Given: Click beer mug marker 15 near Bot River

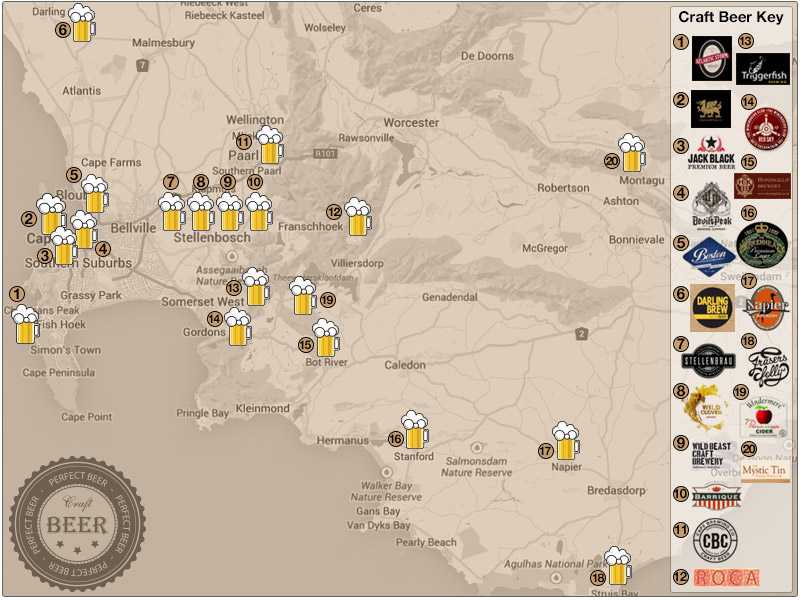Looking at the screenshot, I should click(x=327, y=339).
